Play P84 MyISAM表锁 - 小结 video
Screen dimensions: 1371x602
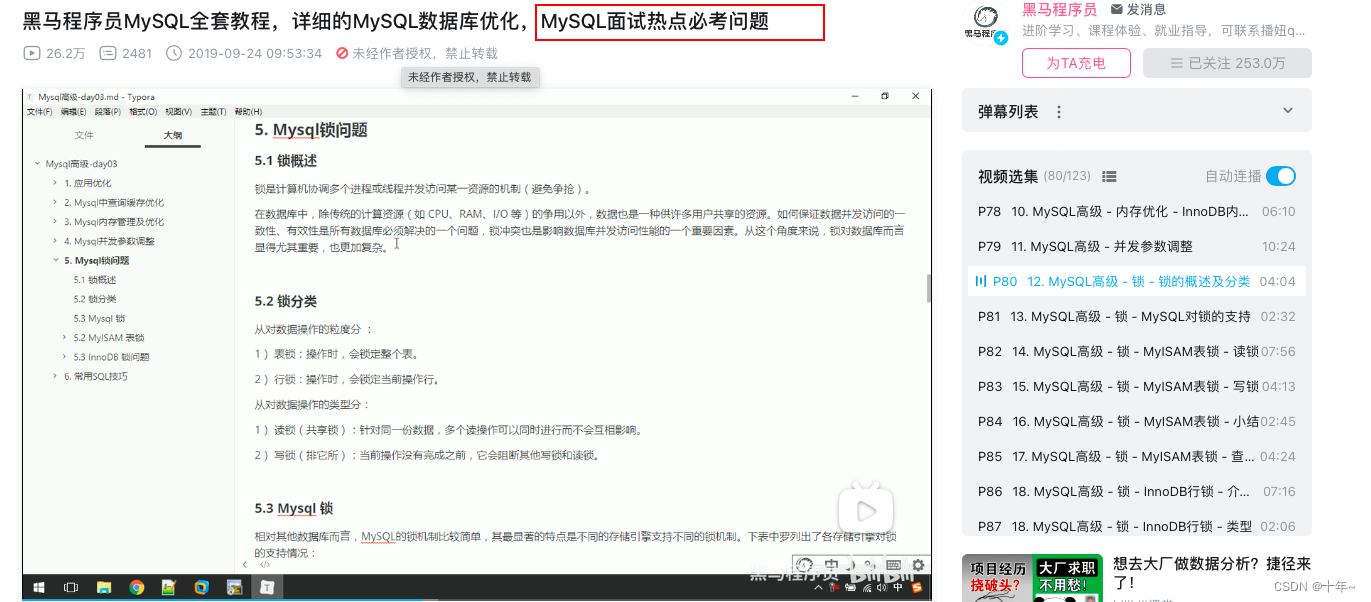point(1137,422)
